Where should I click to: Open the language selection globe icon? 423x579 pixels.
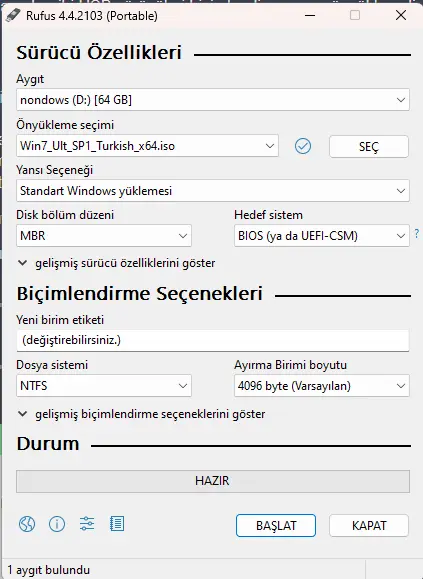[x=27, y=524]
